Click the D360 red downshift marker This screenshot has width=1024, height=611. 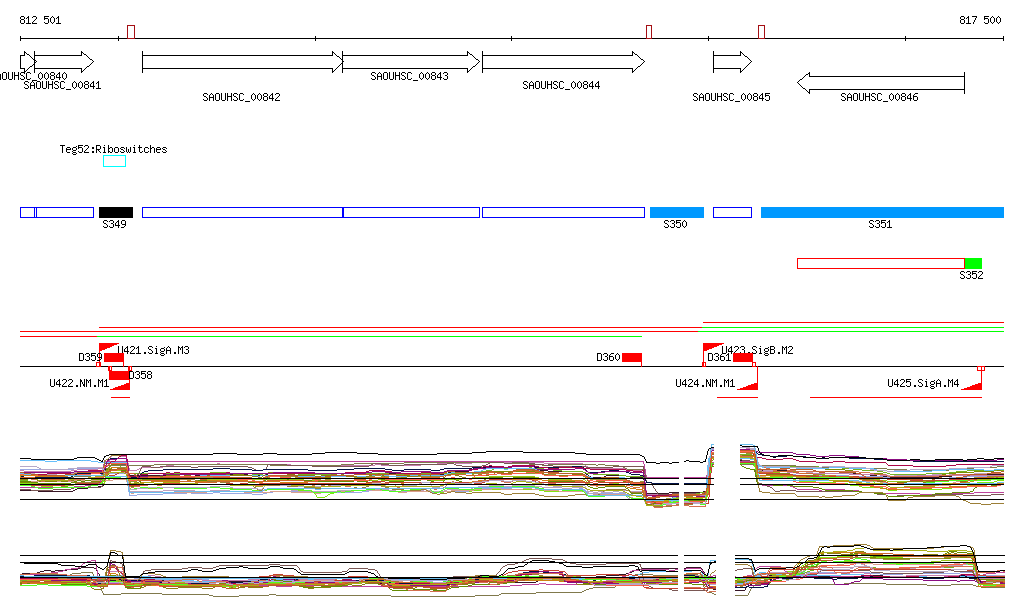click(631, 358)
